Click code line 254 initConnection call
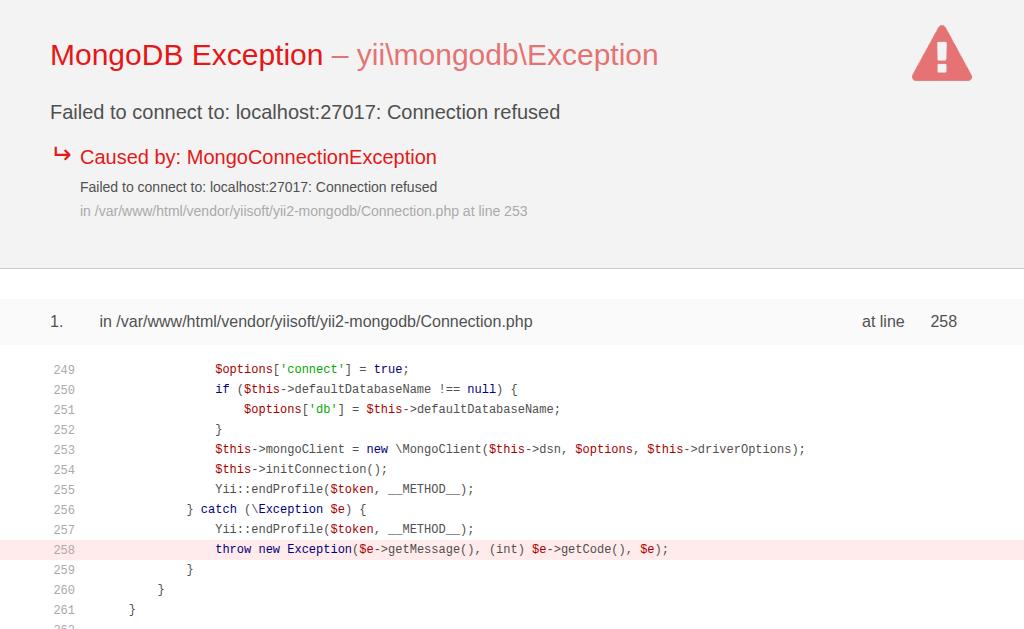This screenshot has height=629, width=1024. coord(301,470)
